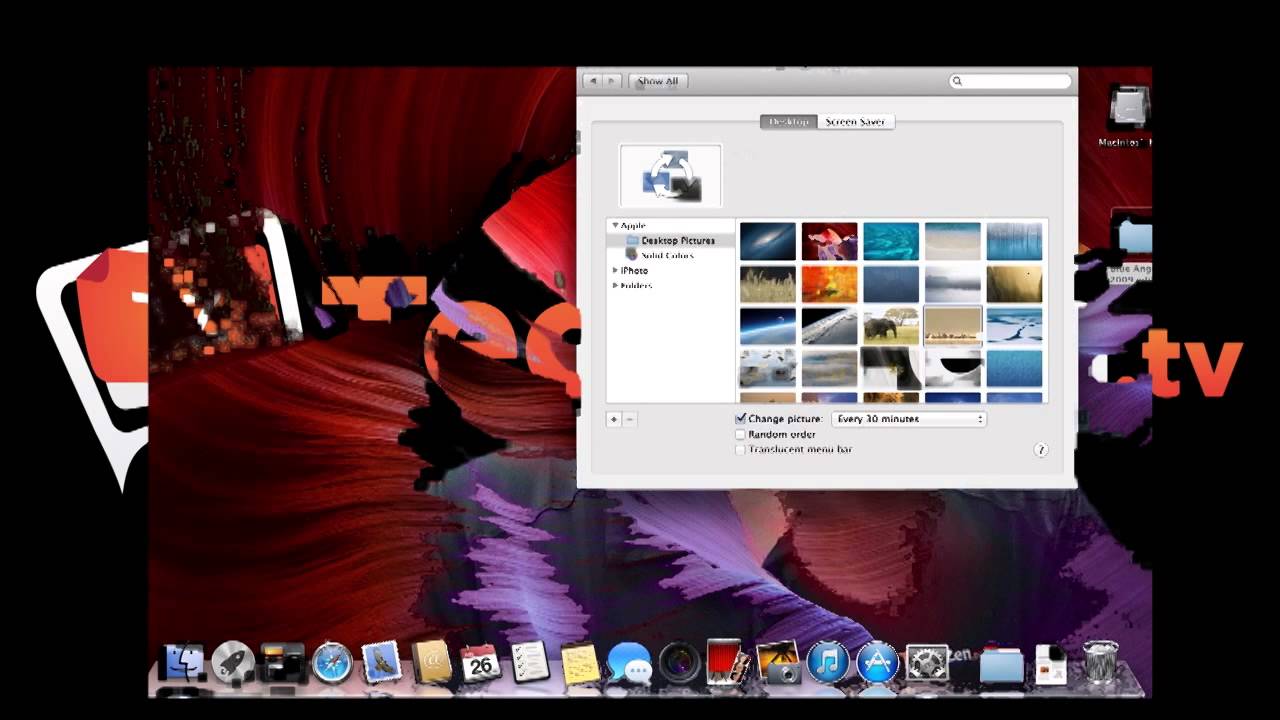1280x720 pixels.
Task: Open Safari from the Dock
Action: (331, 662)
